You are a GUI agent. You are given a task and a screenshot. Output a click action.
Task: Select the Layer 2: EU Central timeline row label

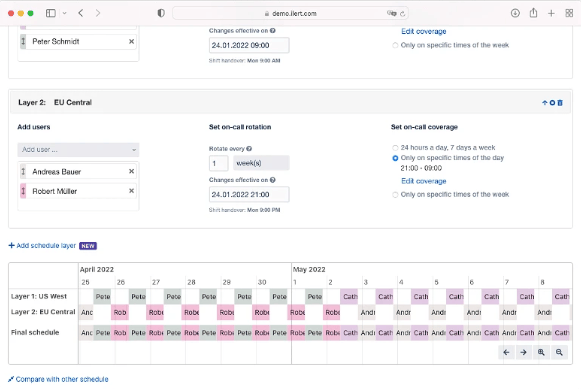tap(43, 312)
